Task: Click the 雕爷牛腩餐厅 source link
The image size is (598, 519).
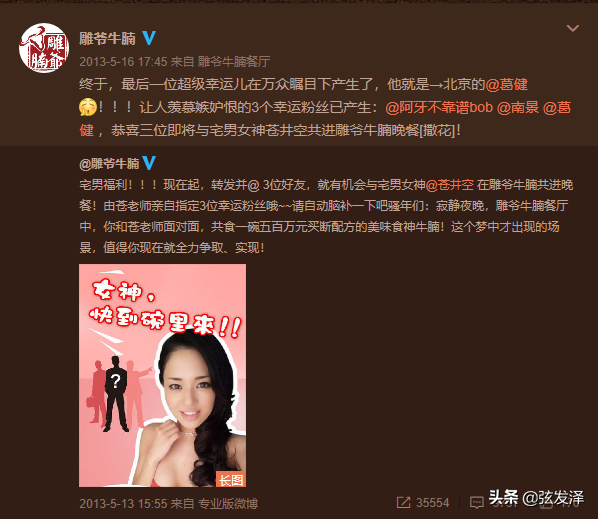Action: pos(234,61)
